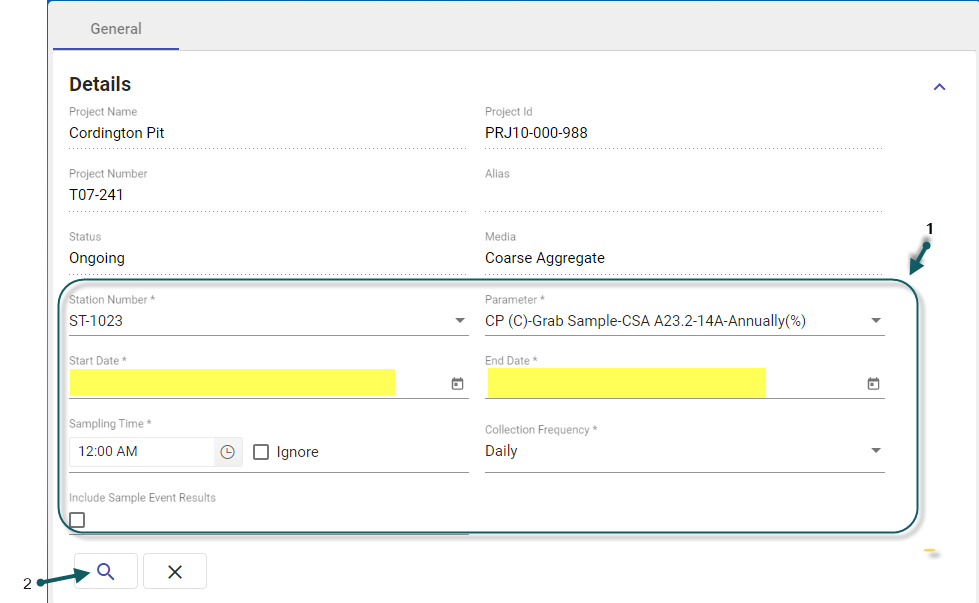Collapse the Details section chevron

coord(939,87)
